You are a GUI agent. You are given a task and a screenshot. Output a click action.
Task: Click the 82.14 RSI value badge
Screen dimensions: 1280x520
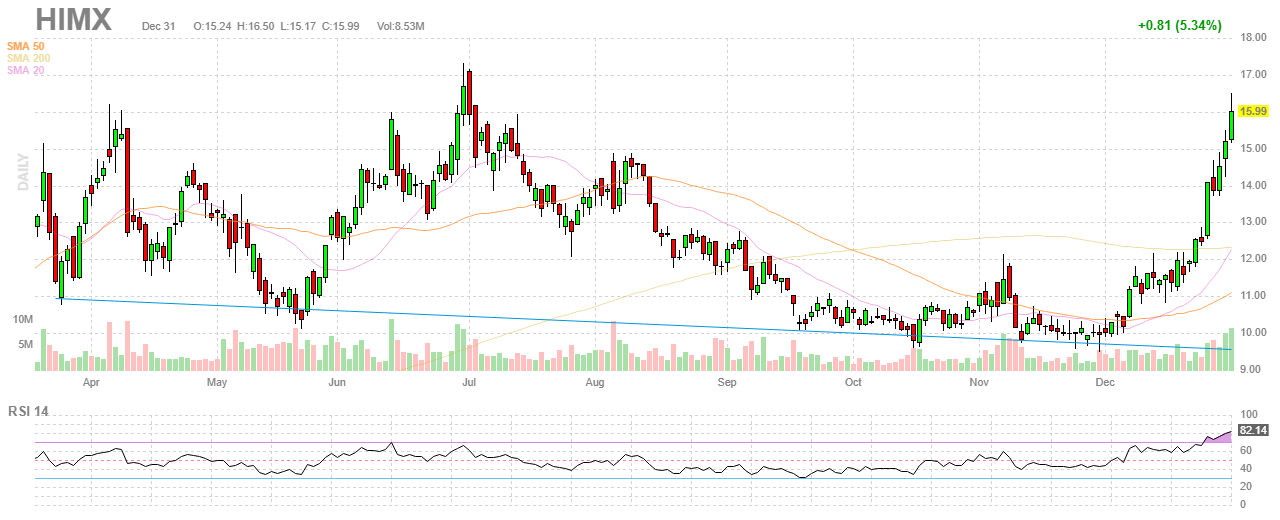click(1253, 430)
